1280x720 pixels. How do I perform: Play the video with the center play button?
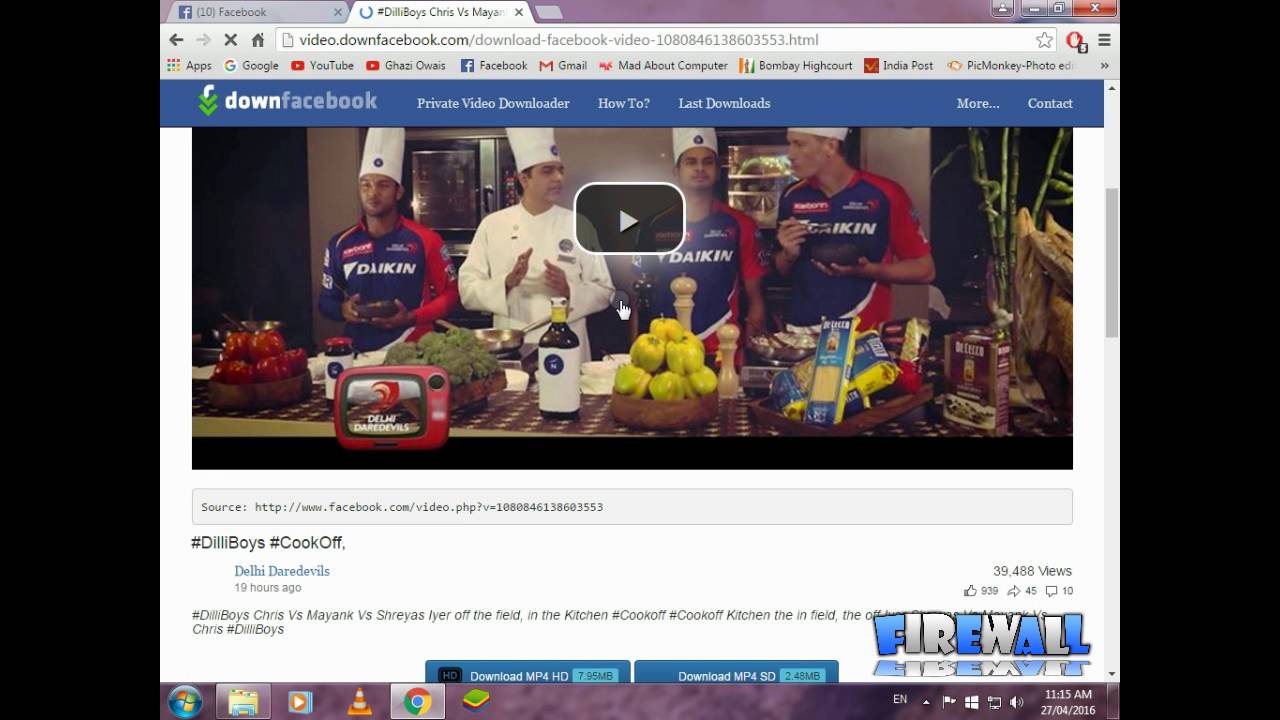(629, 219)
